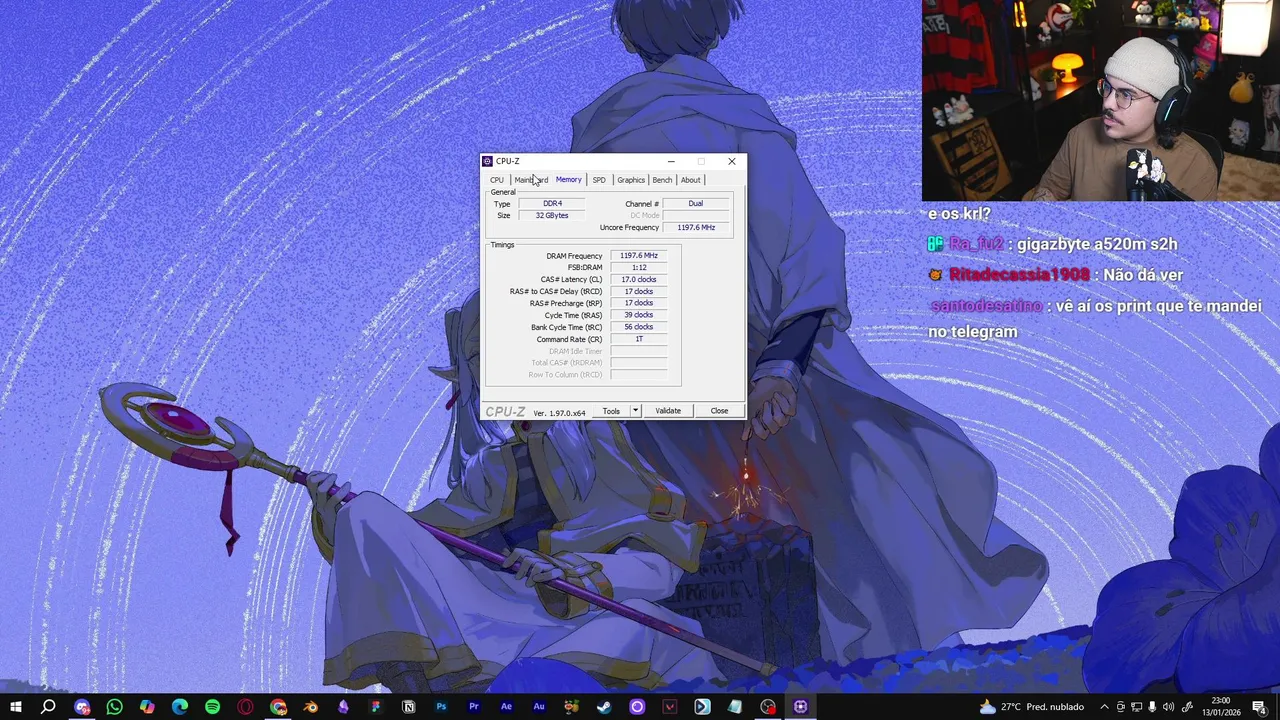The width and height of the screenshot is (1280, 720).
Task: Minimize the CPU-Z window
Action: pyautogui.click(x=671, y=161)
